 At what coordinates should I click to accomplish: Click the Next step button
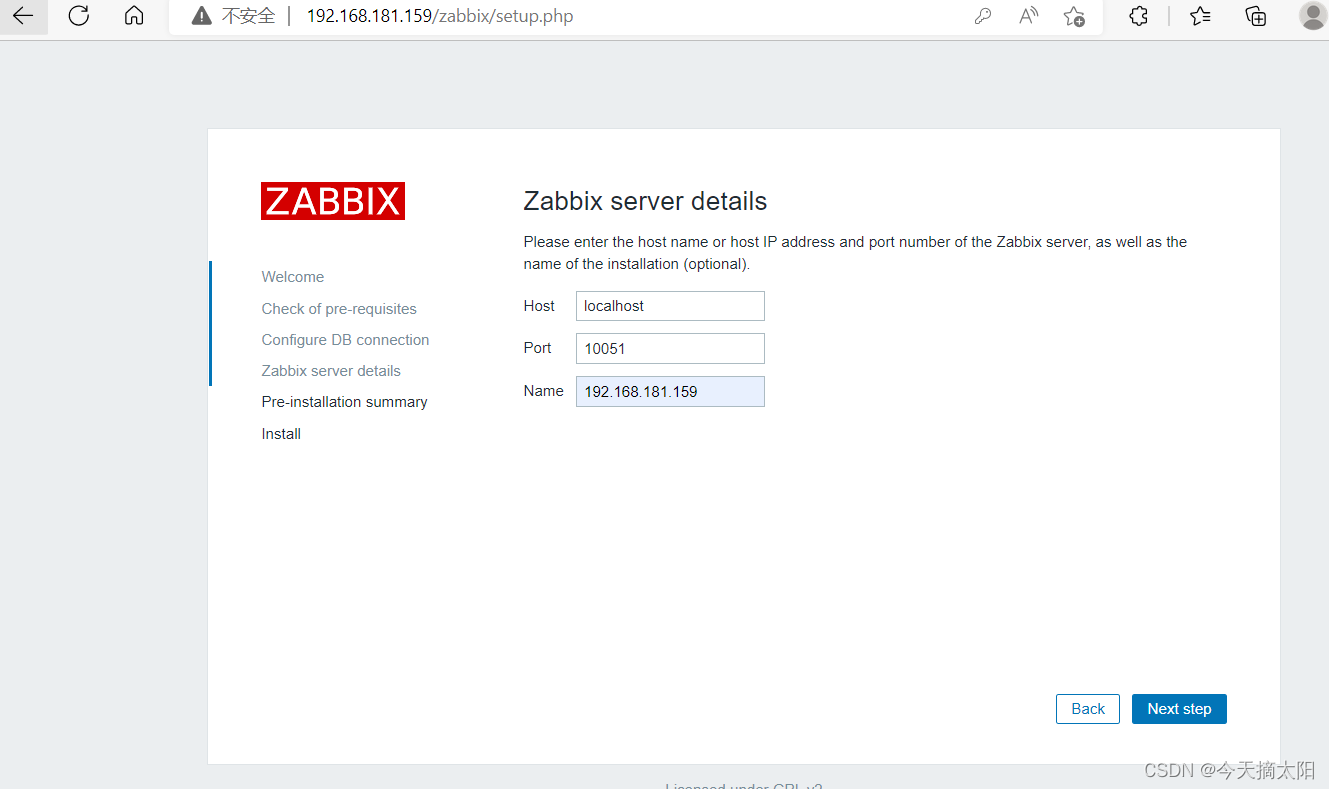coord(1179,709)
